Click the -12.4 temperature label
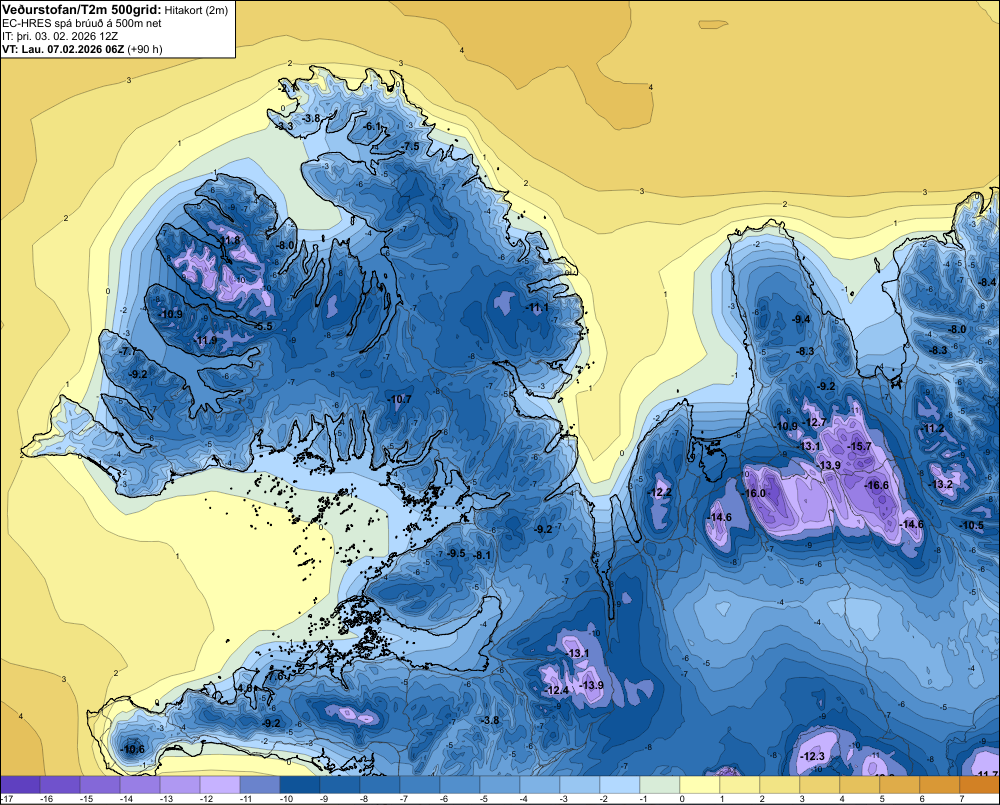Image resolution: width=1000 pixels, height=805 pixels. (557, 691)
